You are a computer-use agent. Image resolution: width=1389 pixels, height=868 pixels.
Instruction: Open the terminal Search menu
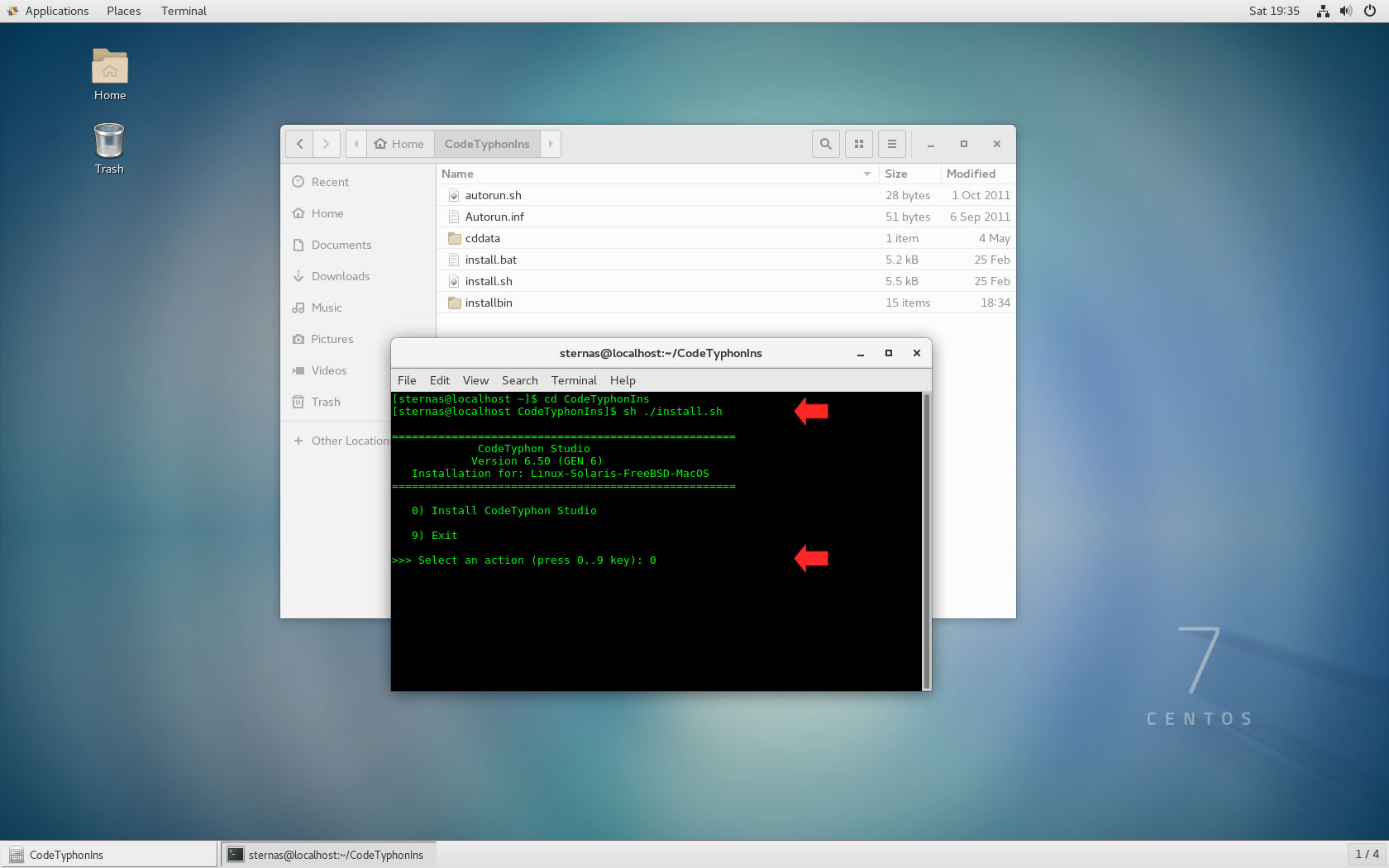tap(519, 380)
